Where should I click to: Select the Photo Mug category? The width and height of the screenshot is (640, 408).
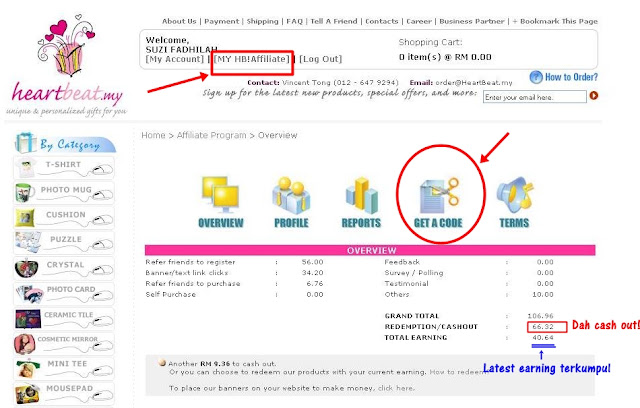pos(64,193)
